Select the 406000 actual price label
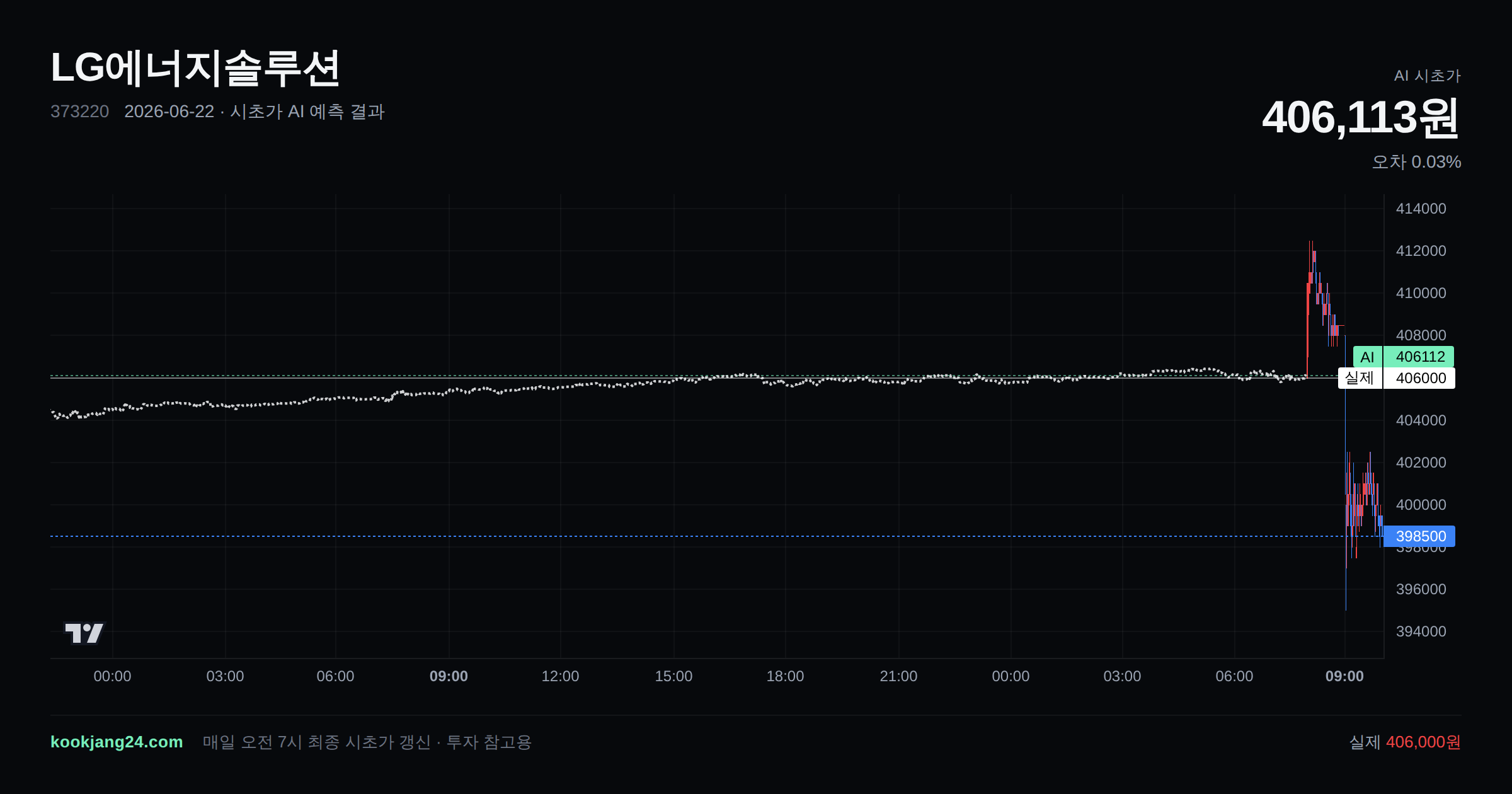The image size is (1512, 794). point(1419,378)
